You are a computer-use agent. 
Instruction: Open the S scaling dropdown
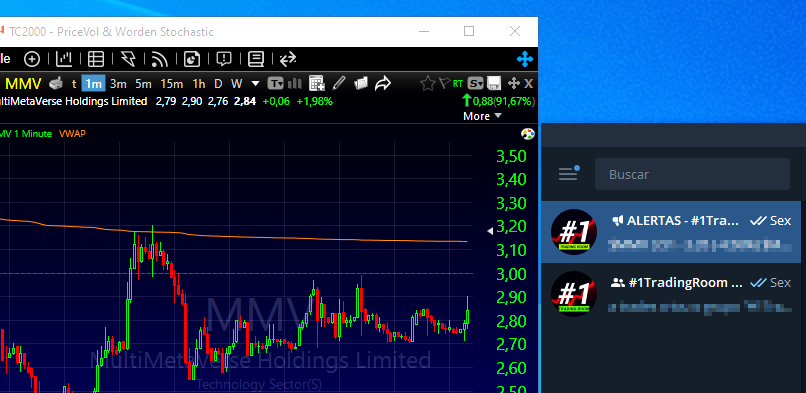point(475,83)
